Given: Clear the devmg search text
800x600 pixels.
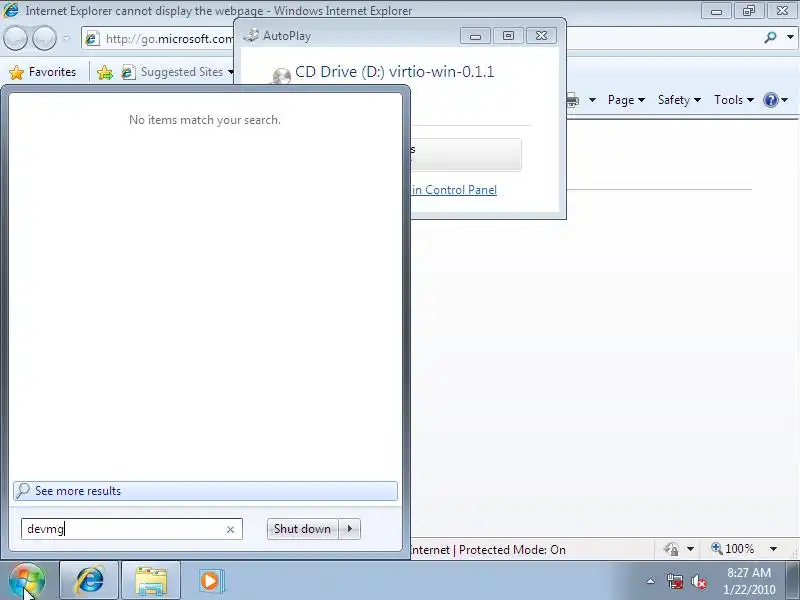Looking at the screenshot, I should [x=230, y=530].
